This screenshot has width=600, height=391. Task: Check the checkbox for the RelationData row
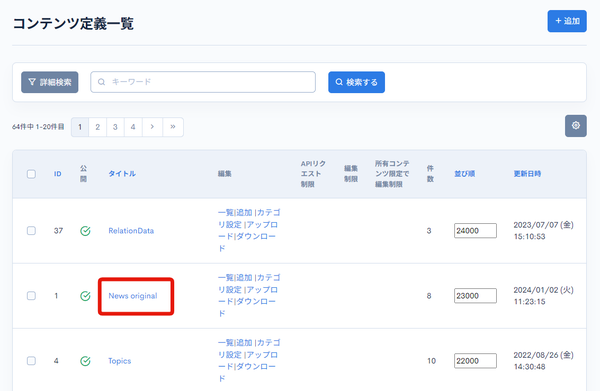31,231
